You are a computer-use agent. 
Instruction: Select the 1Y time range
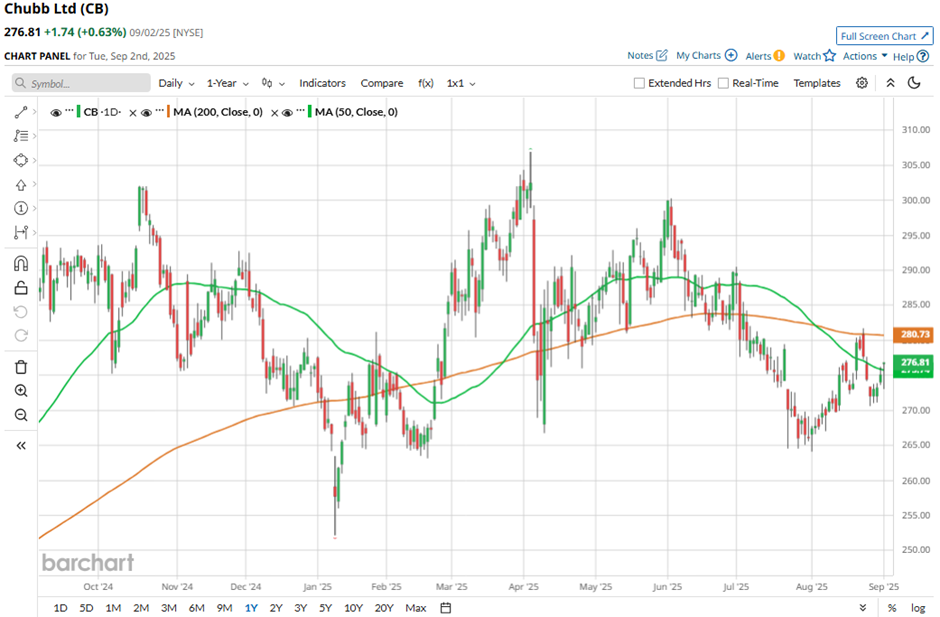tap(251, 607)
